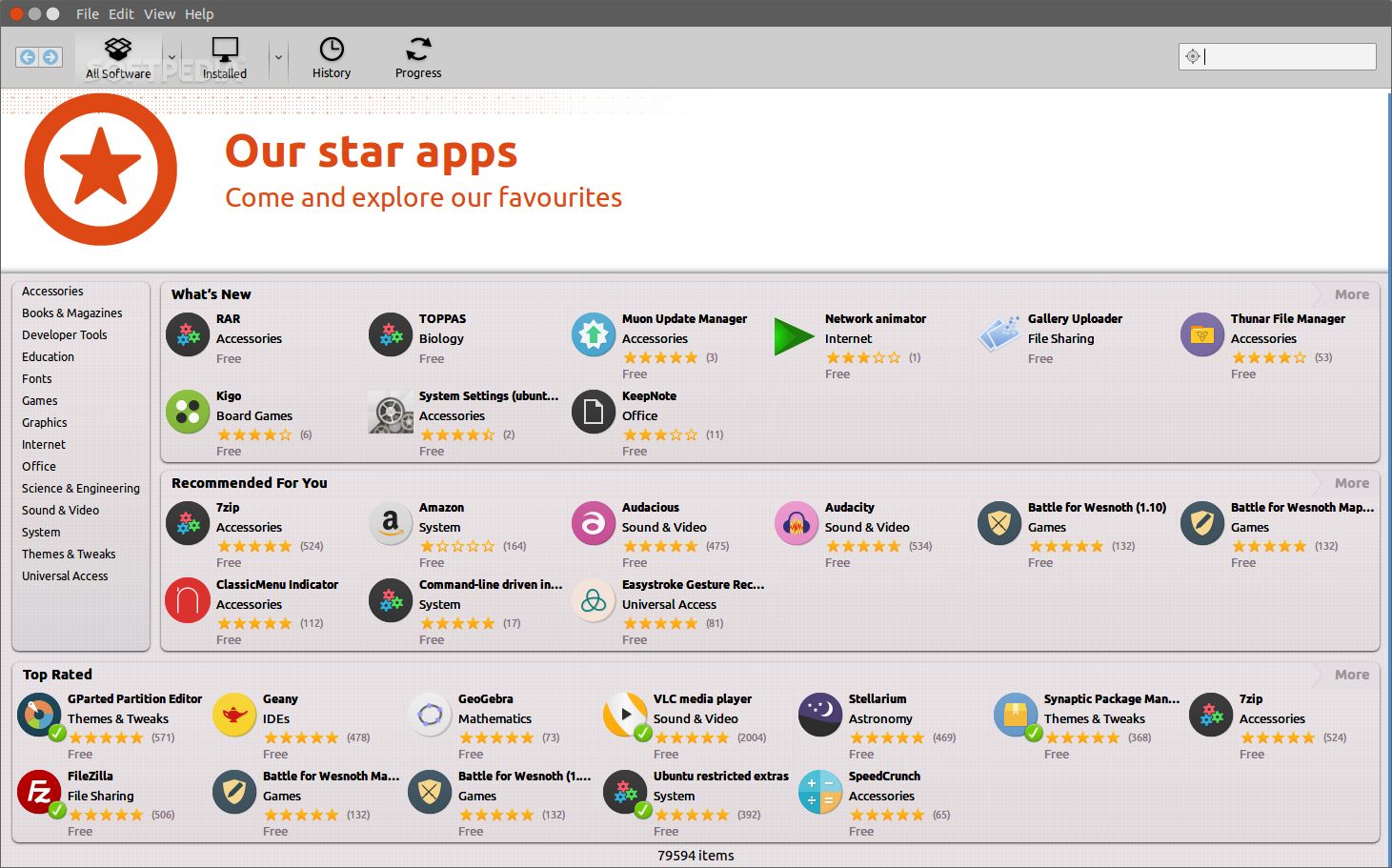Click More in Recommended For You

coord(1351,483)
